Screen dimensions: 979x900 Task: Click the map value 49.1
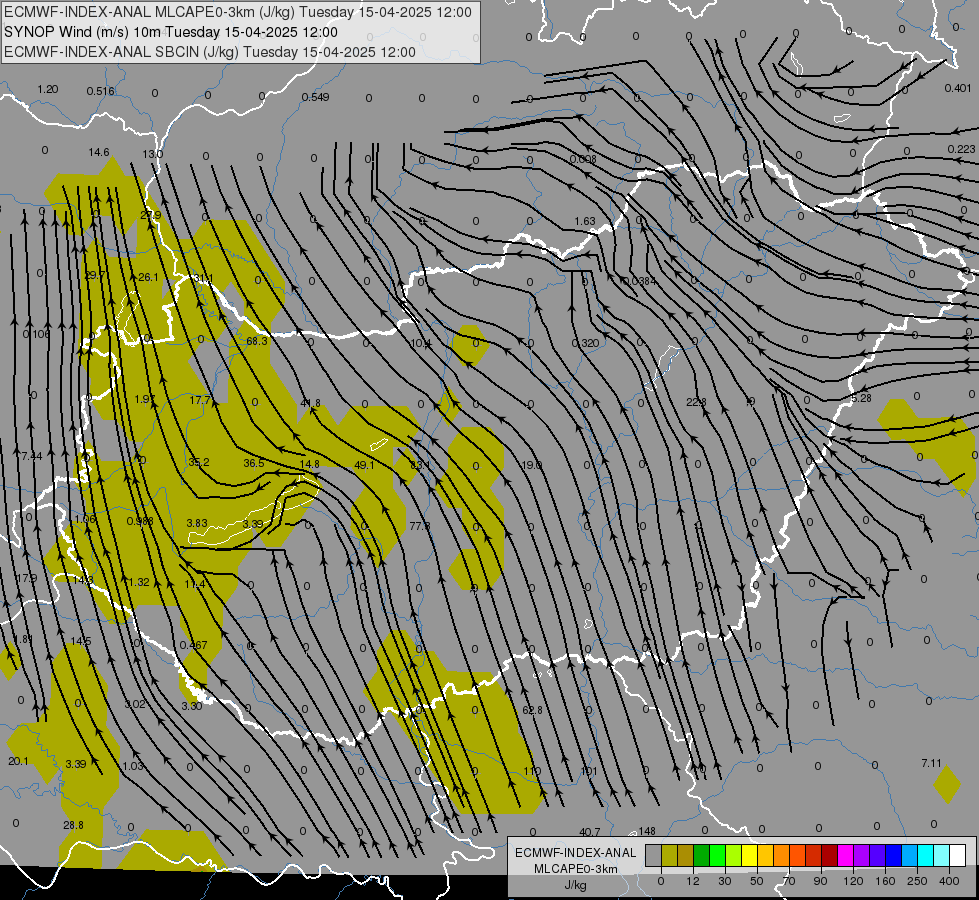(364, 465)
